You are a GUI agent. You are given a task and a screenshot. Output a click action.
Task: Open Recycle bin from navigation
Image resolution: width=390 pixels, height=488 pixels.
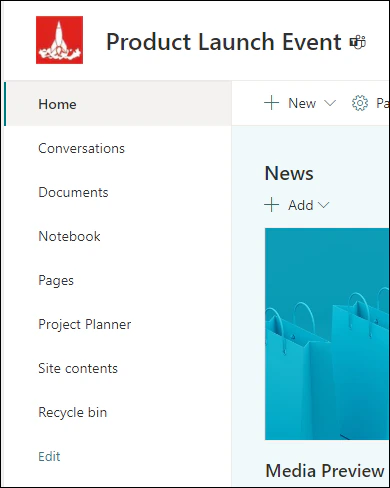(73, 413)
